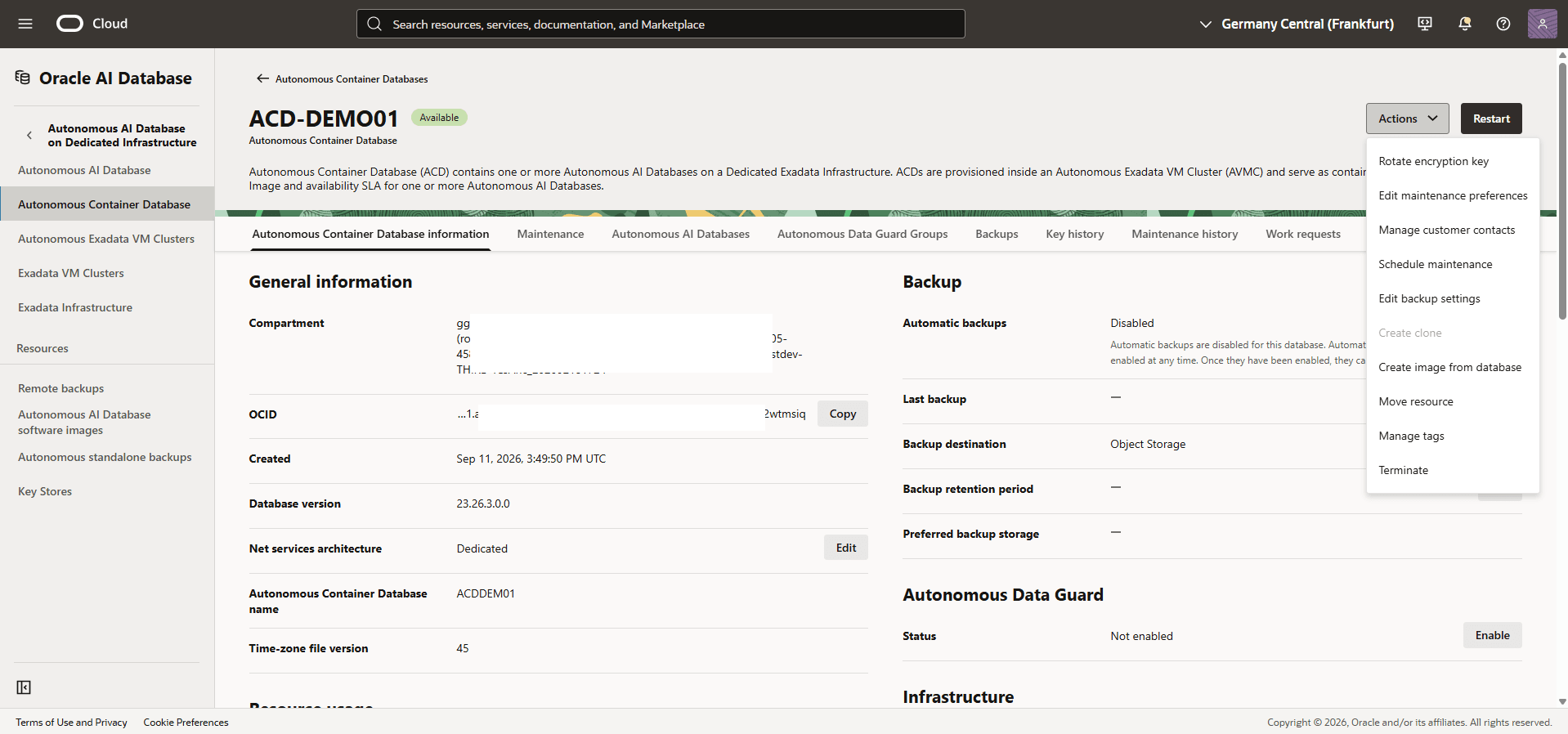Open Key Stores
The height and width of the screenshot is (734, 1568).
click(x=45, y=491)
